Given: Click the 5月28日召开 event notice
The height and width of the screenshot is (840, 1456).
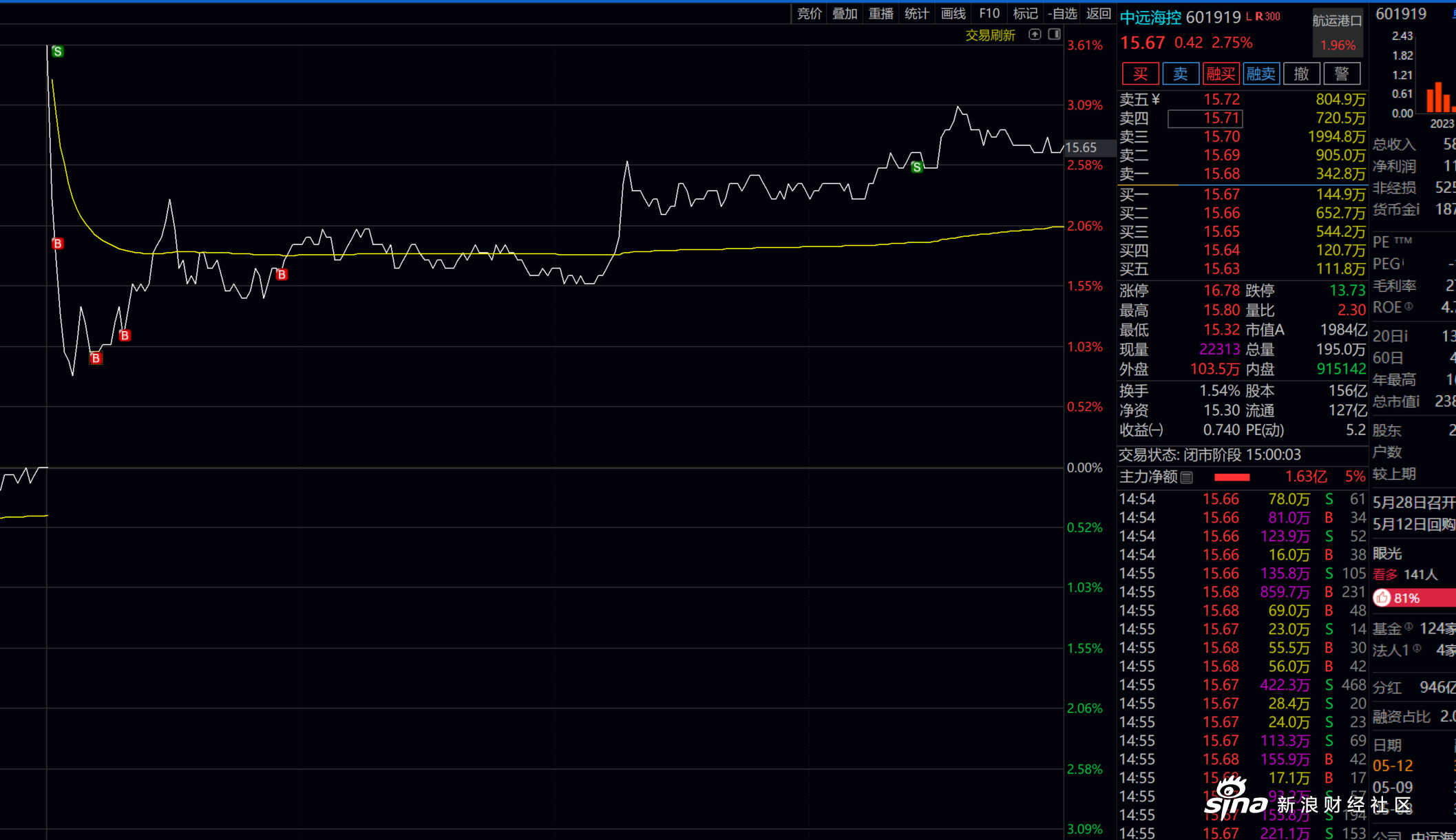Looking at the screenshot, I should pos(1414,503).
